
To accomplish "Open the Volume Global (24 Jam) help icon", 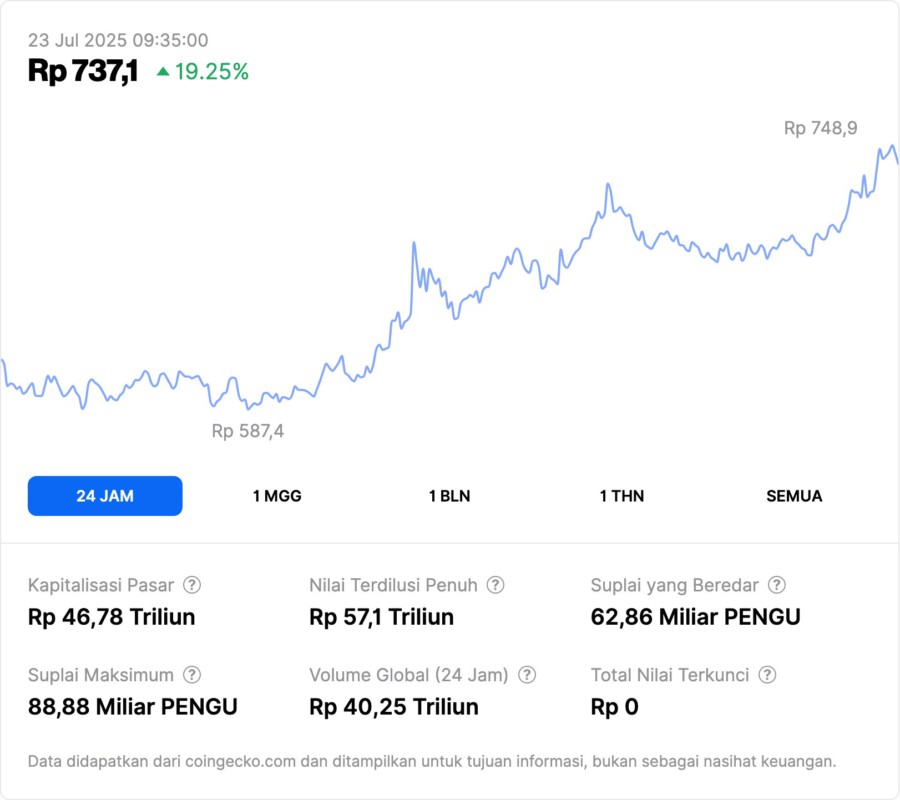I will (527, 675).
